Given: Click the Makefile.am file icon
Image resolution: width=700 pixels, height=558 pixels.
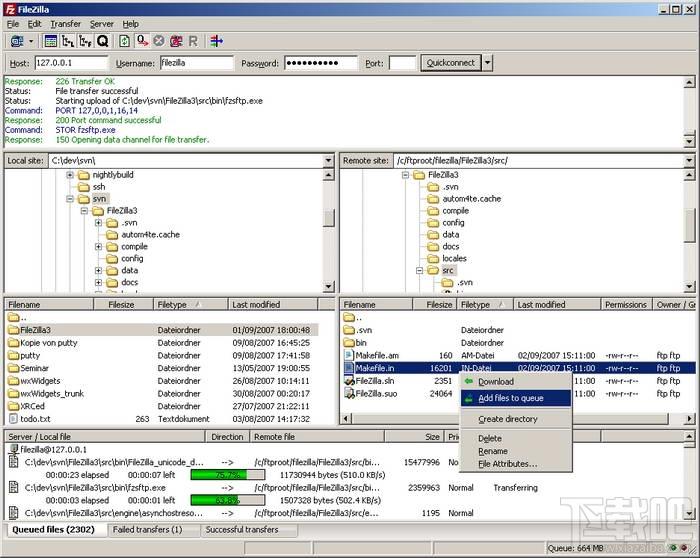Looking at the screenshot, I should tap(349, 355).
